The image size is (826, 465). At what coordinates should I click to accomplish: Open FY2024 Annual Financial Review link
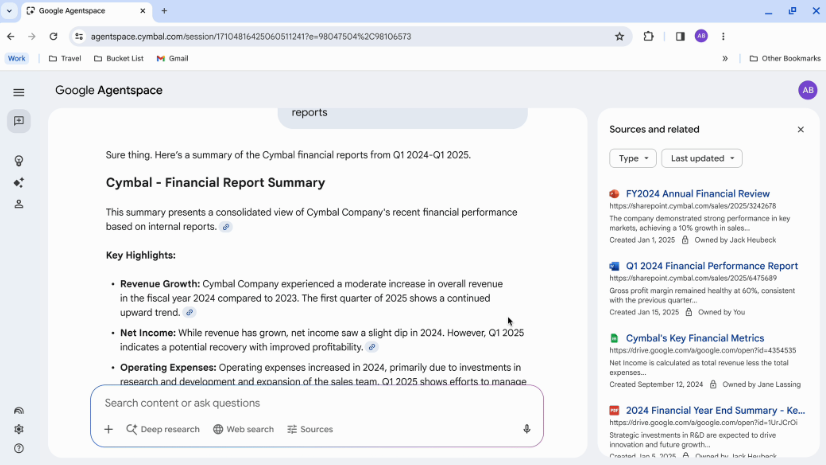697,194
